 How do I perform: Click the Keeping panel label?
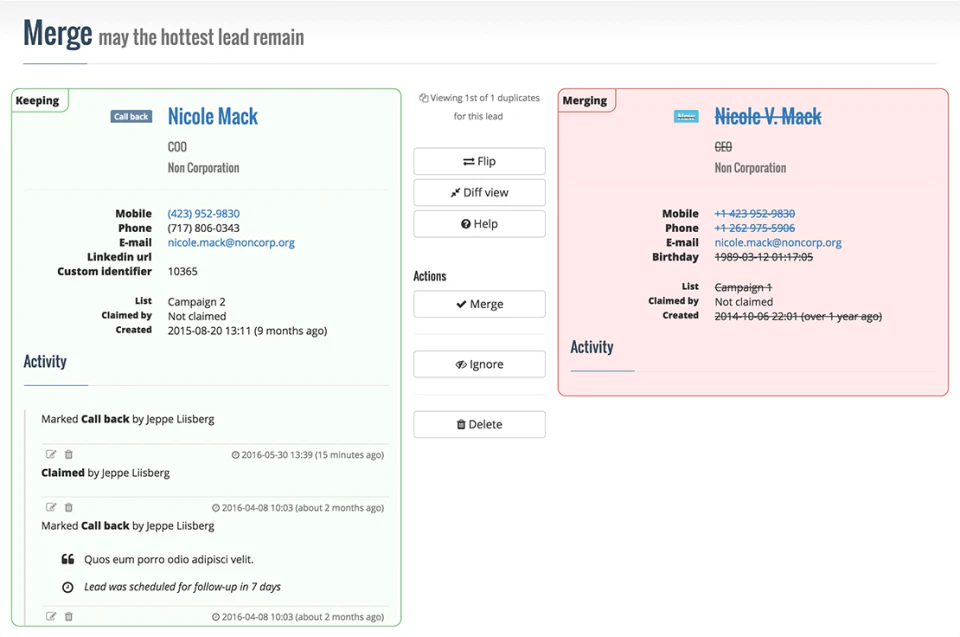tap(38, 99)
